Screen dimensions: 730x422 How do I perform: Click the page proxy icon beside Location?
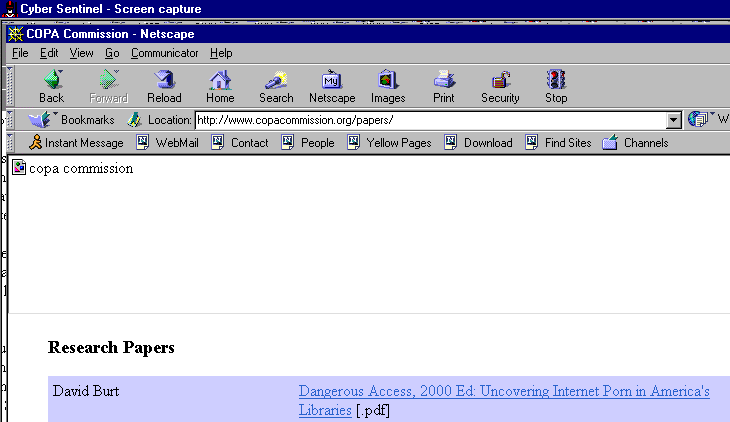click(134, 120)
